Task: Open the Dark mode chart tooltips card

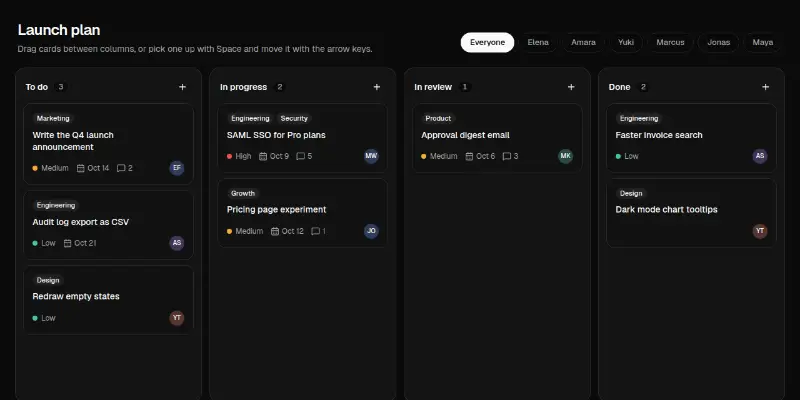Action: click(691, 213)
